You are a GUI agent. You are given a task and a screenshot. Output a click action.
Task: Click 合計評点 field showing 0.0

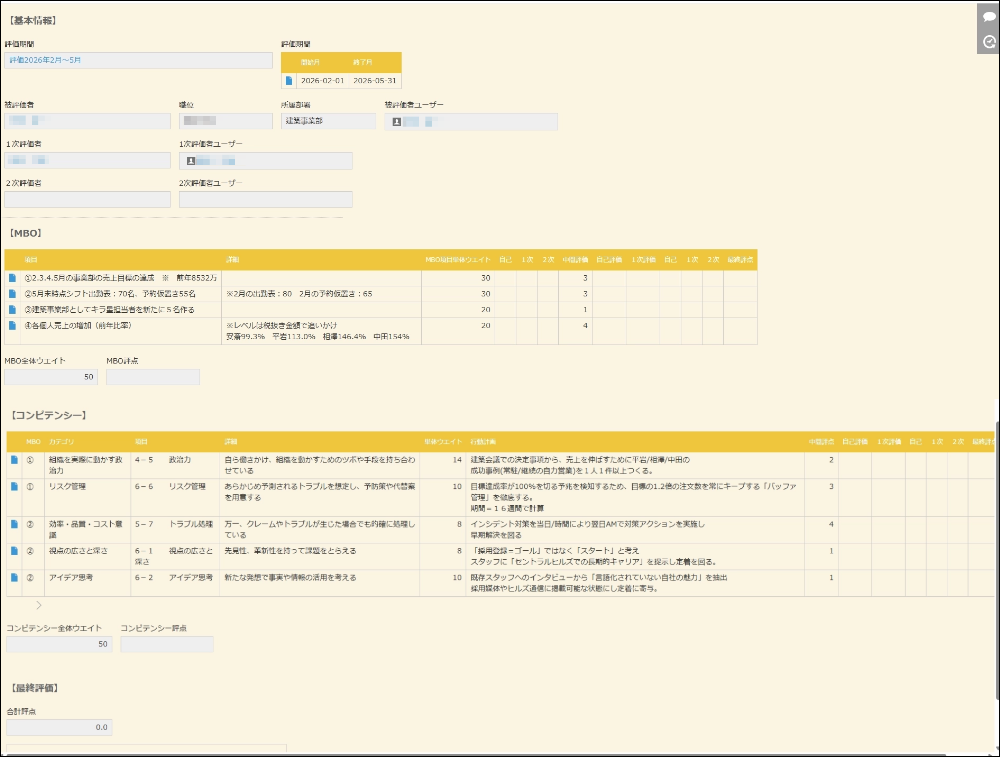pyautogui.click(x=59, y=727)
